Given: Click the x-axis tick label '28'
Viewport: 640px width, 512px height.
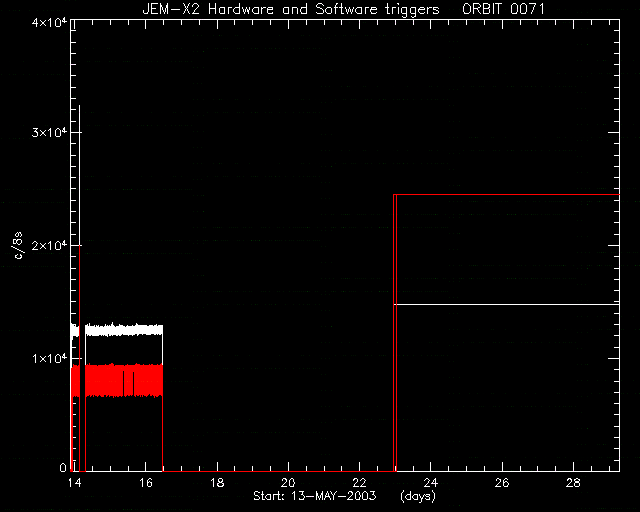Looking at the screenshot, I should click(x=573, y=483).
